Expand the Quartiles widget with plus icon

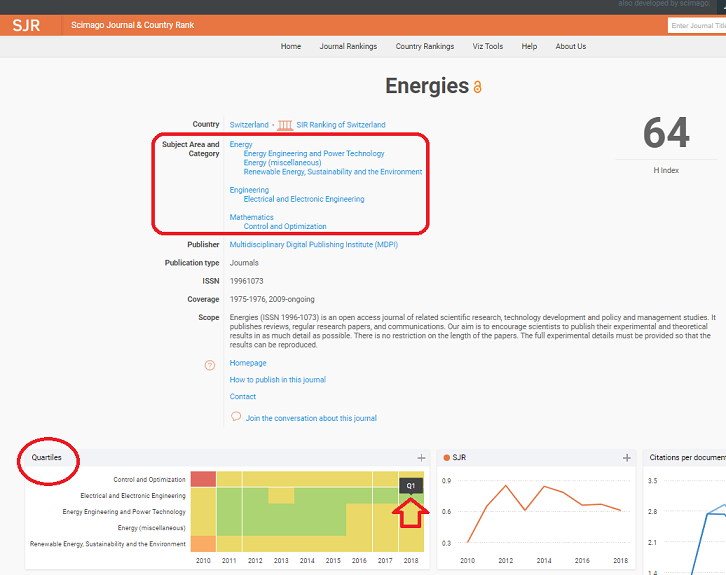point(421,458)
